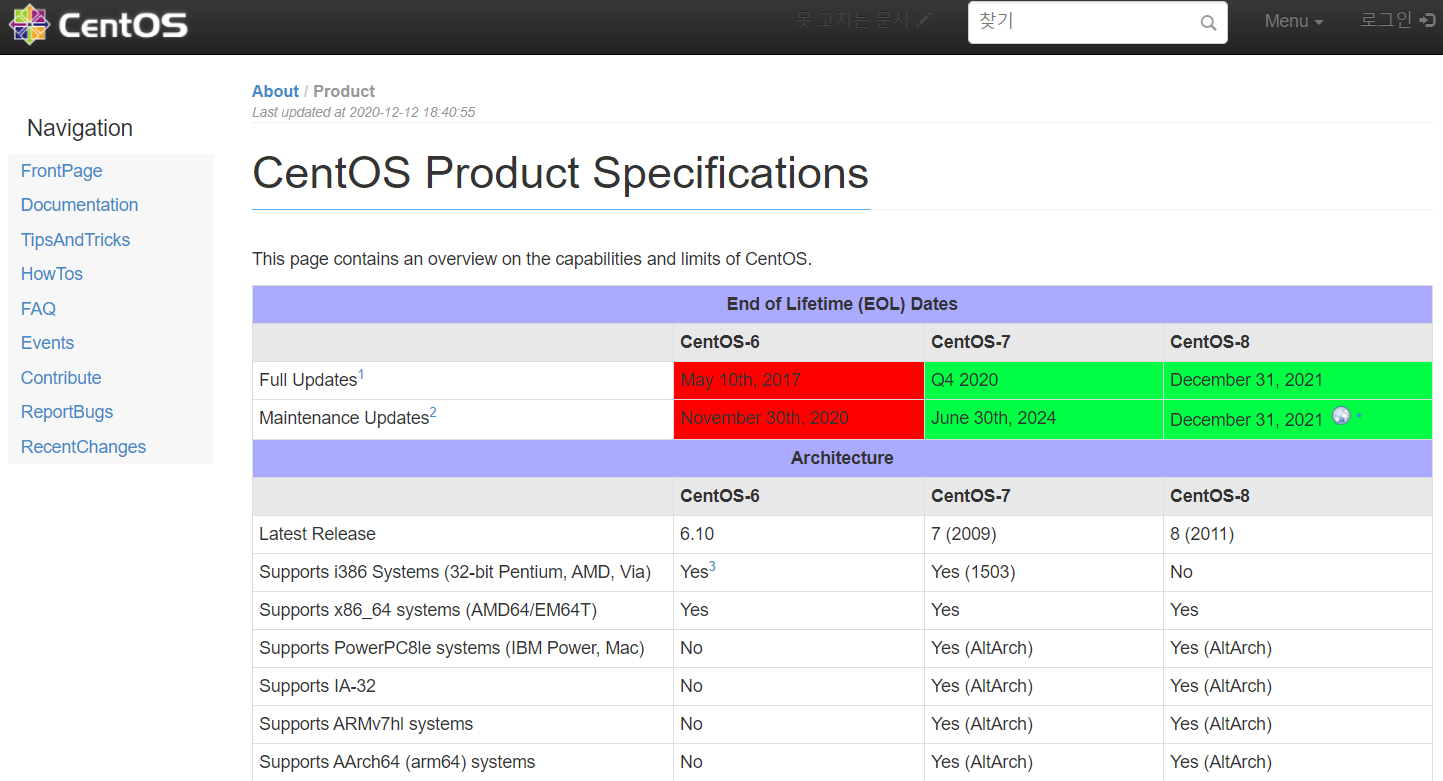Click the pencil icon beside 못 고치는 문서
Image resolution: width=1443 pixels, height=781 pixels.
(923, 20)
